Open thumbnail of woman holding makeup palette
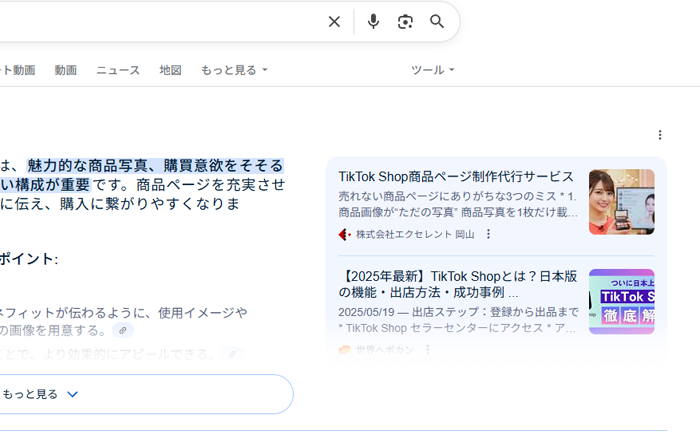Viewport: 700px width, 440px height. pos(621,202)
